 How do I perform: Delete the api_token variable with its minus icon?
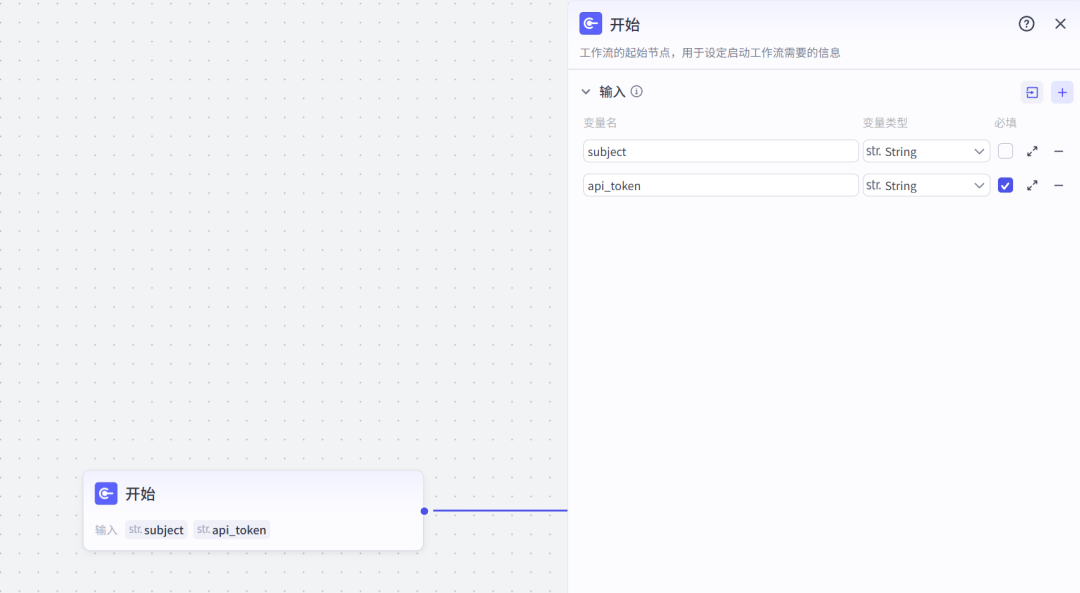coord(1059,185)
